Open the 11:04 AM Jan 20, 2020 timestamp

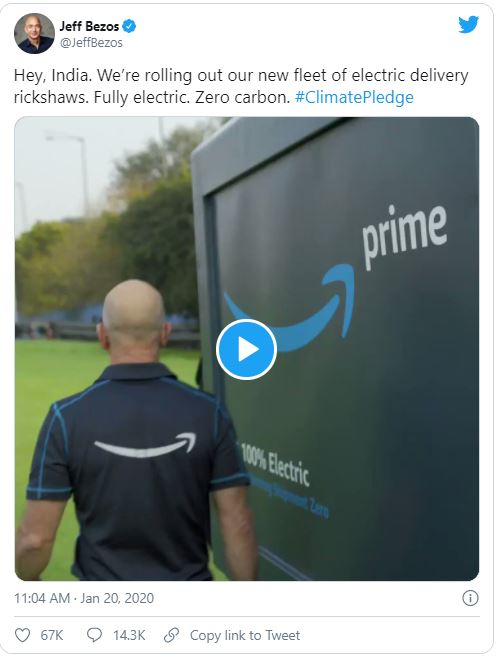click(x=84, y=598)
